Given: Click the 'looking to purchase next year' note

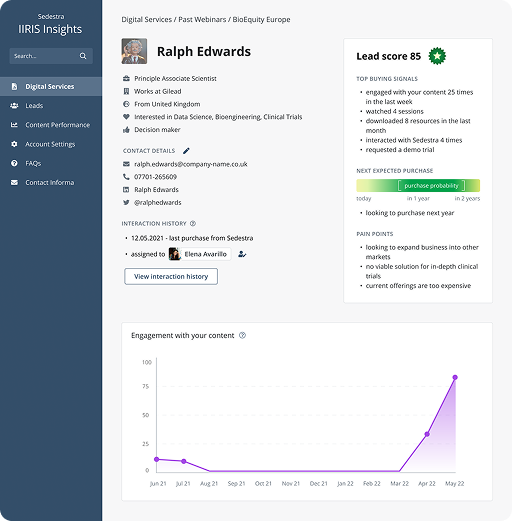Looking at the screenshot, I should [x=410, y=213].
